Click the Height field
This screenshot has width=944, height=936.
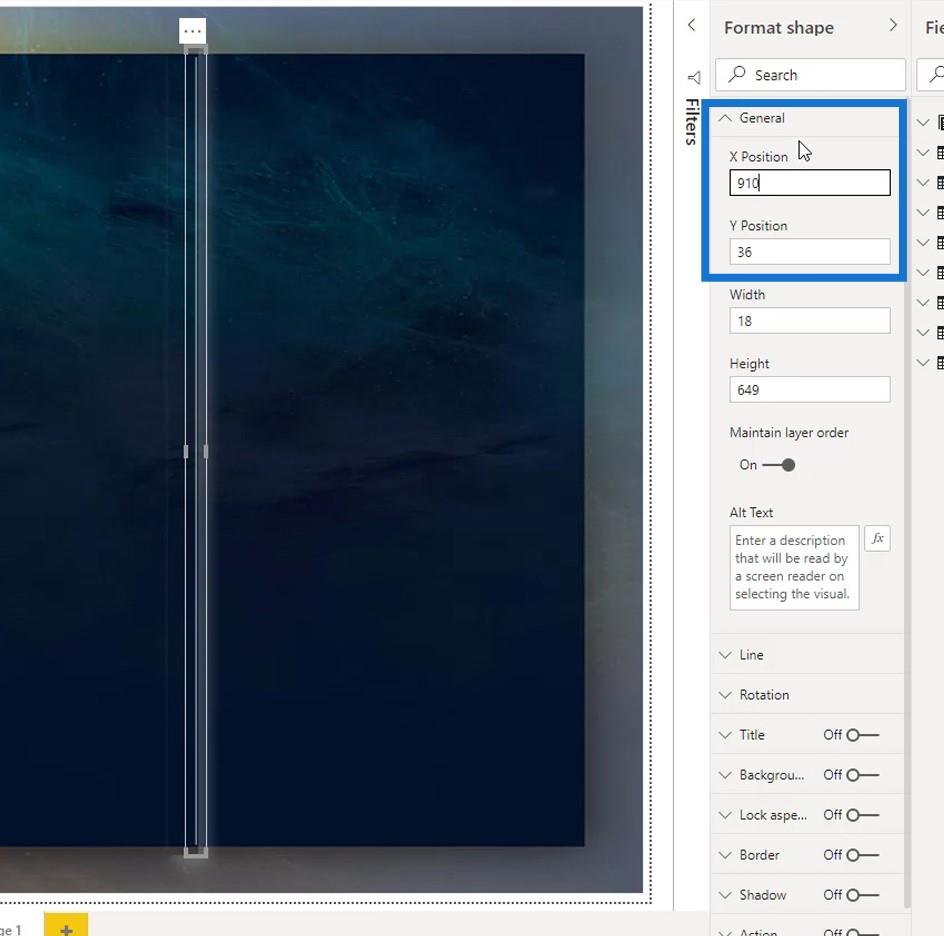[810, 390]
